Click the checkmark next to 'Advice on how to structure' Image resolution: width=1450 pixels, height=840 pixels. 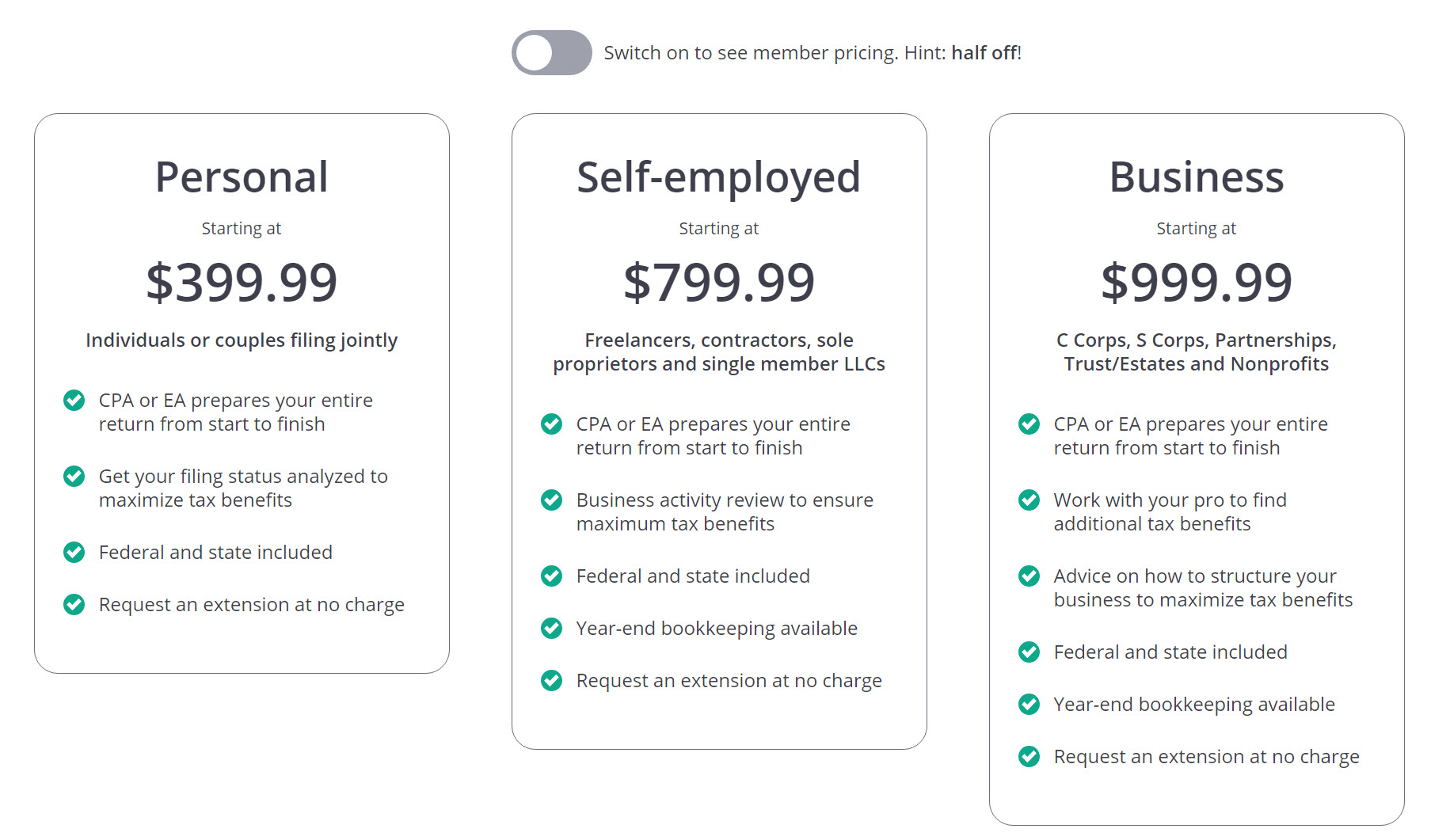[1029, 576]
